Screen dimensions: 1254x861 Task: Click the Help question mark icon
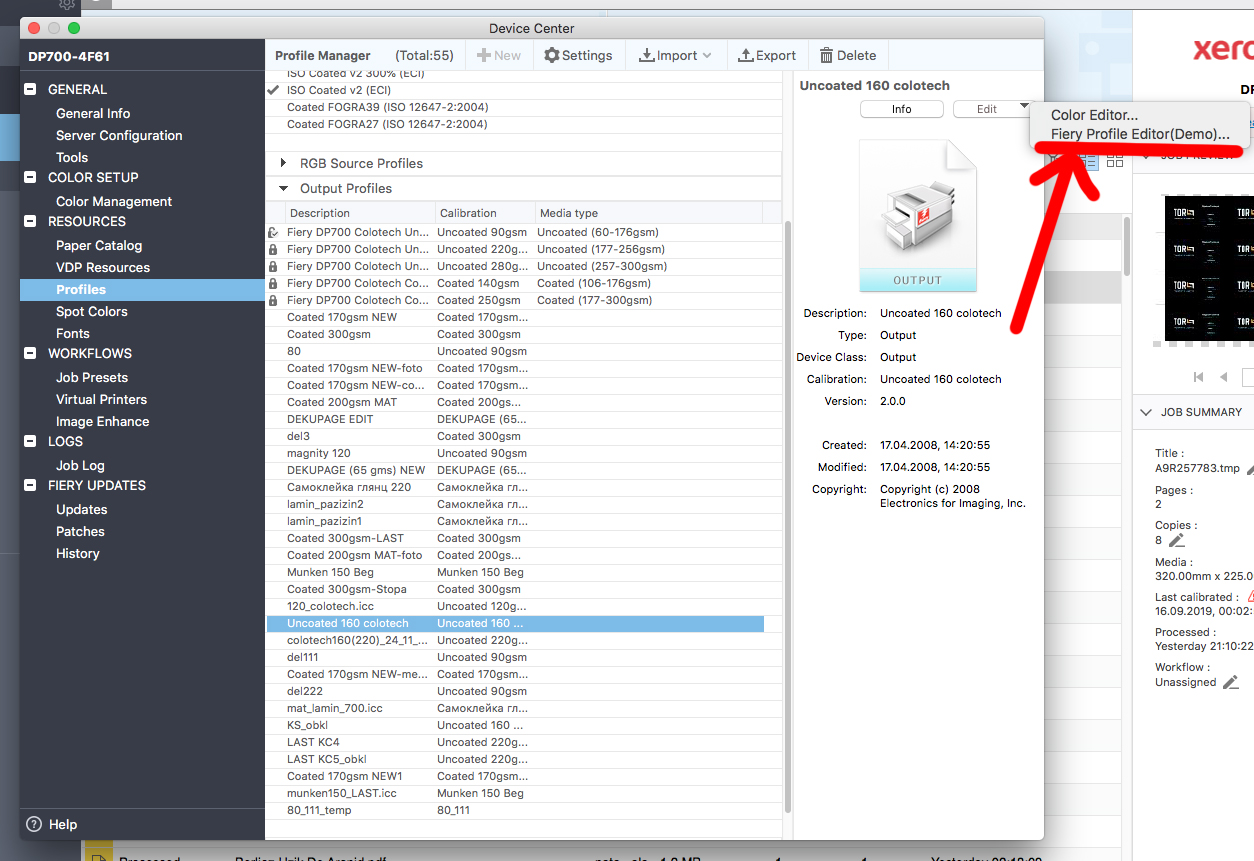click(x=34, y=824)
